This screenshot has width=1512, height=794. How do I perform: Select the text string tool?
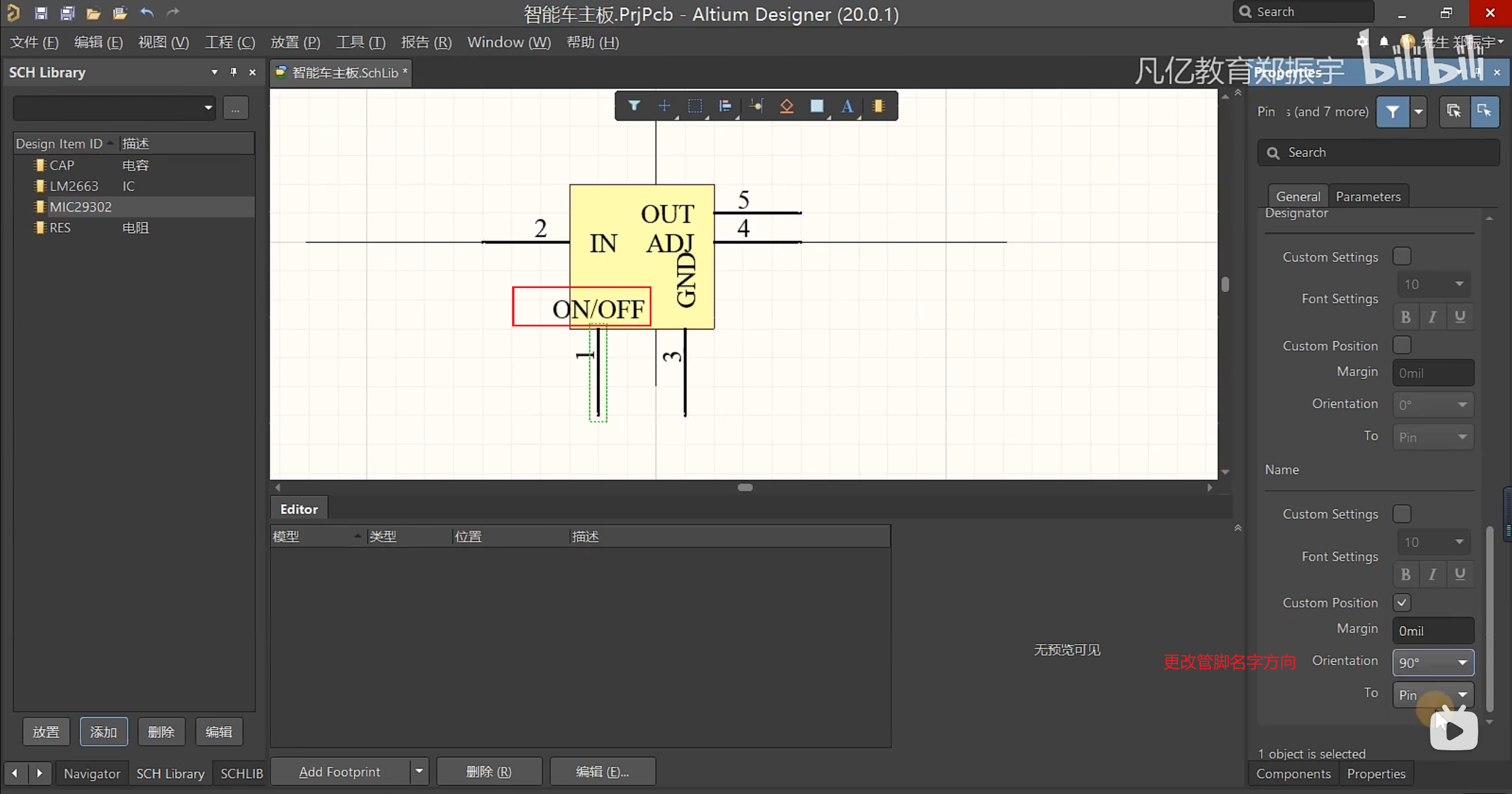click(848, 106)
